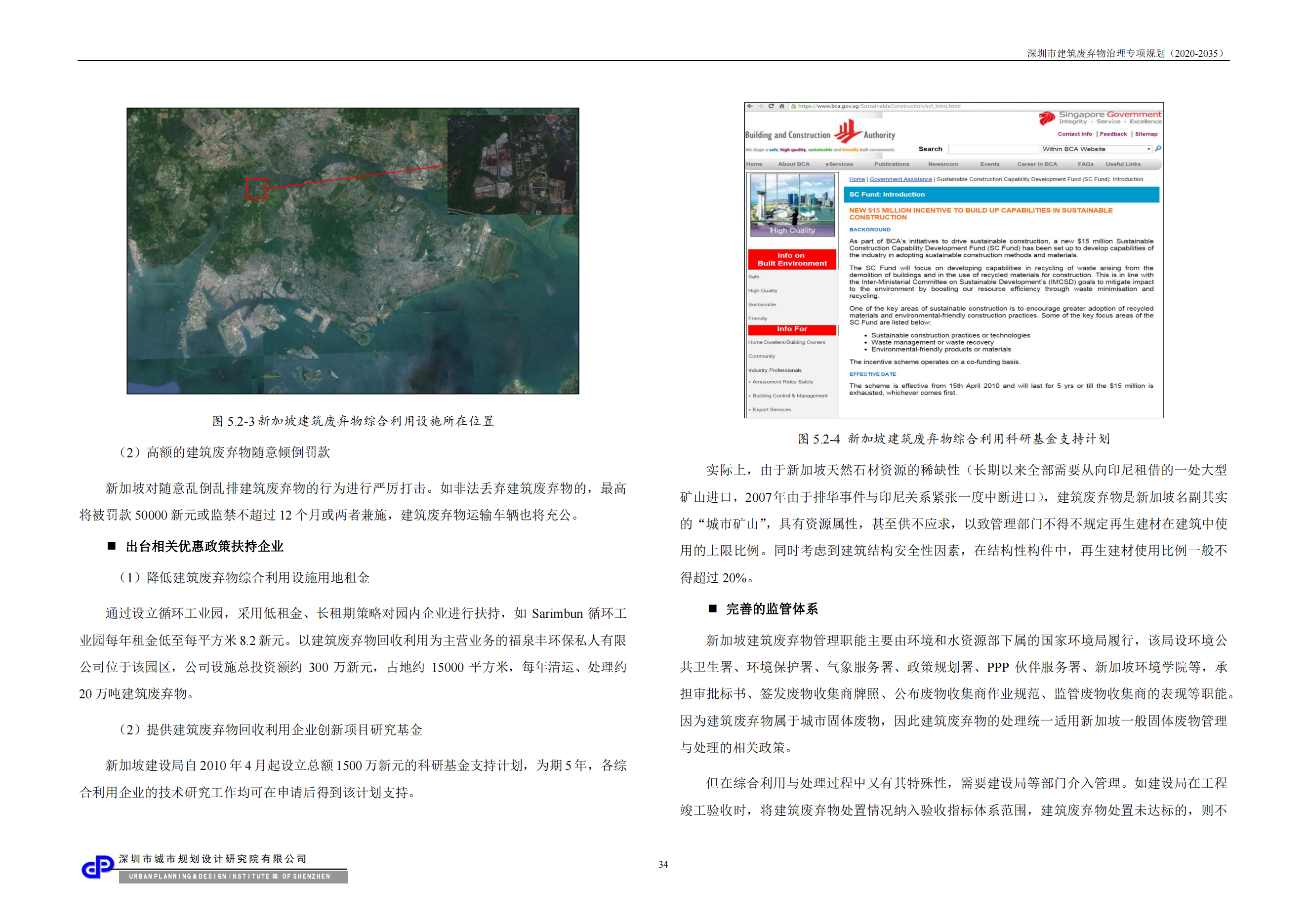The width and height of the screenshot is (1307, 924).
Task: Click the browser reload icon
Action: pos(771,106)
